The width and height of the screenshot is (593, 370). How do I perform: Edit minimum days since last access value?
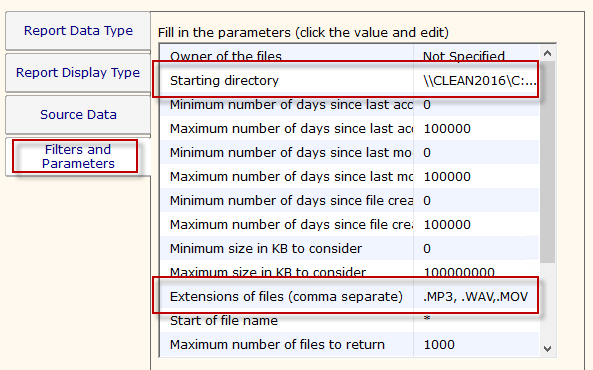427,105
